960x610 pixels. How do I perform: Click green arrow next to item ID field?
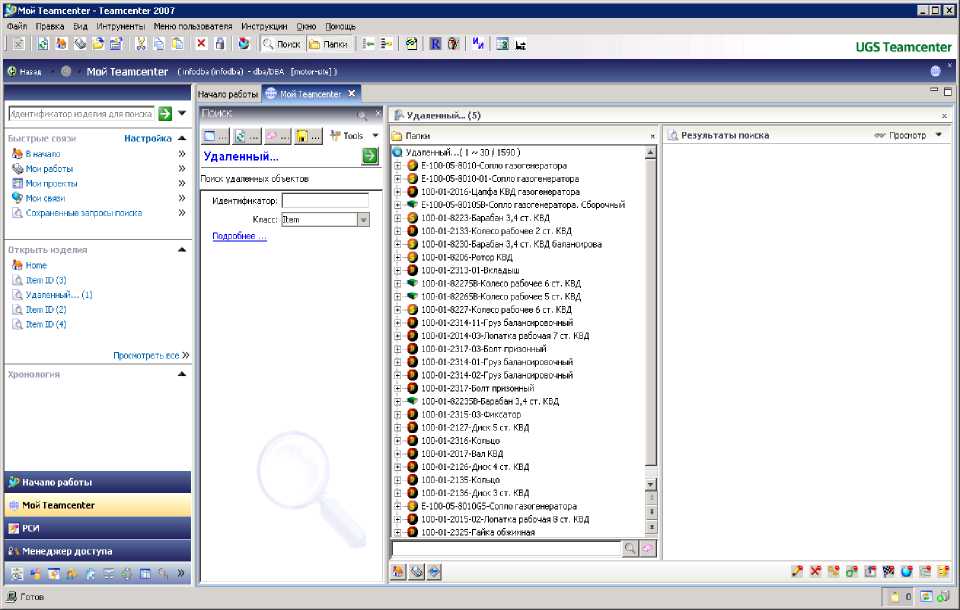coord(166,114)
